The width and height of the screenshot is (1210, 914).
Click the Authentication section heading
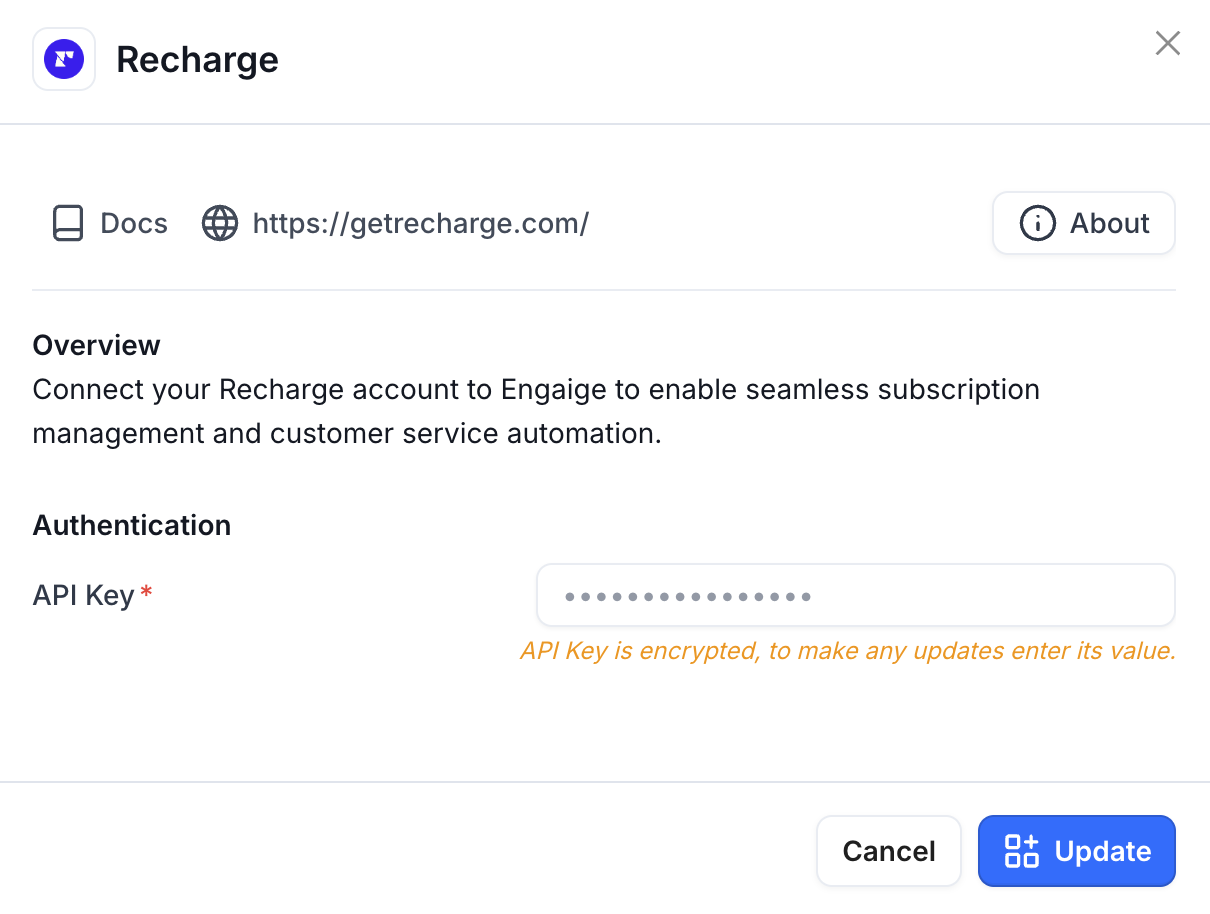point(132,525)
